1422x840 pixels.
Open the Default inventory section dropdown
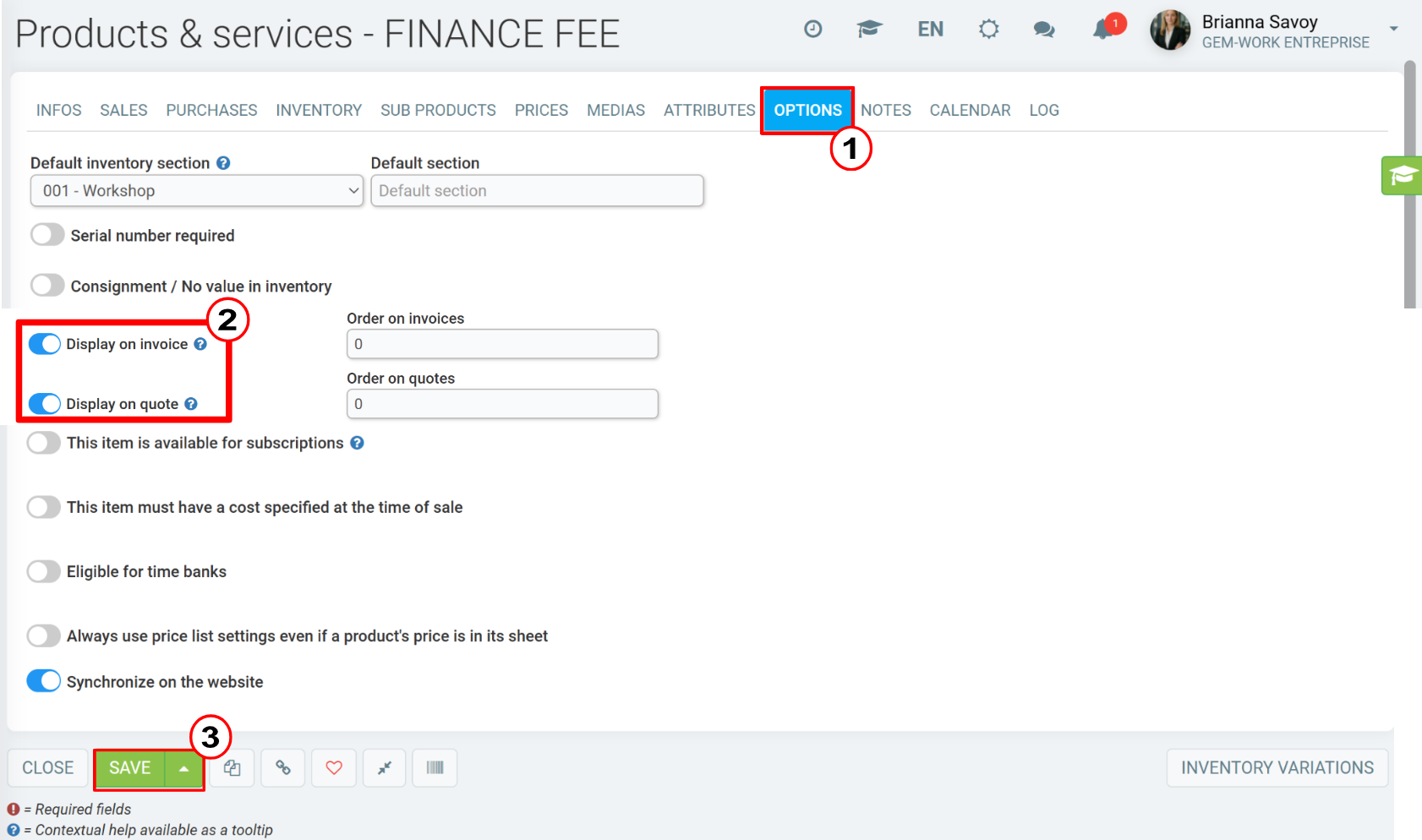coord(197,191)
